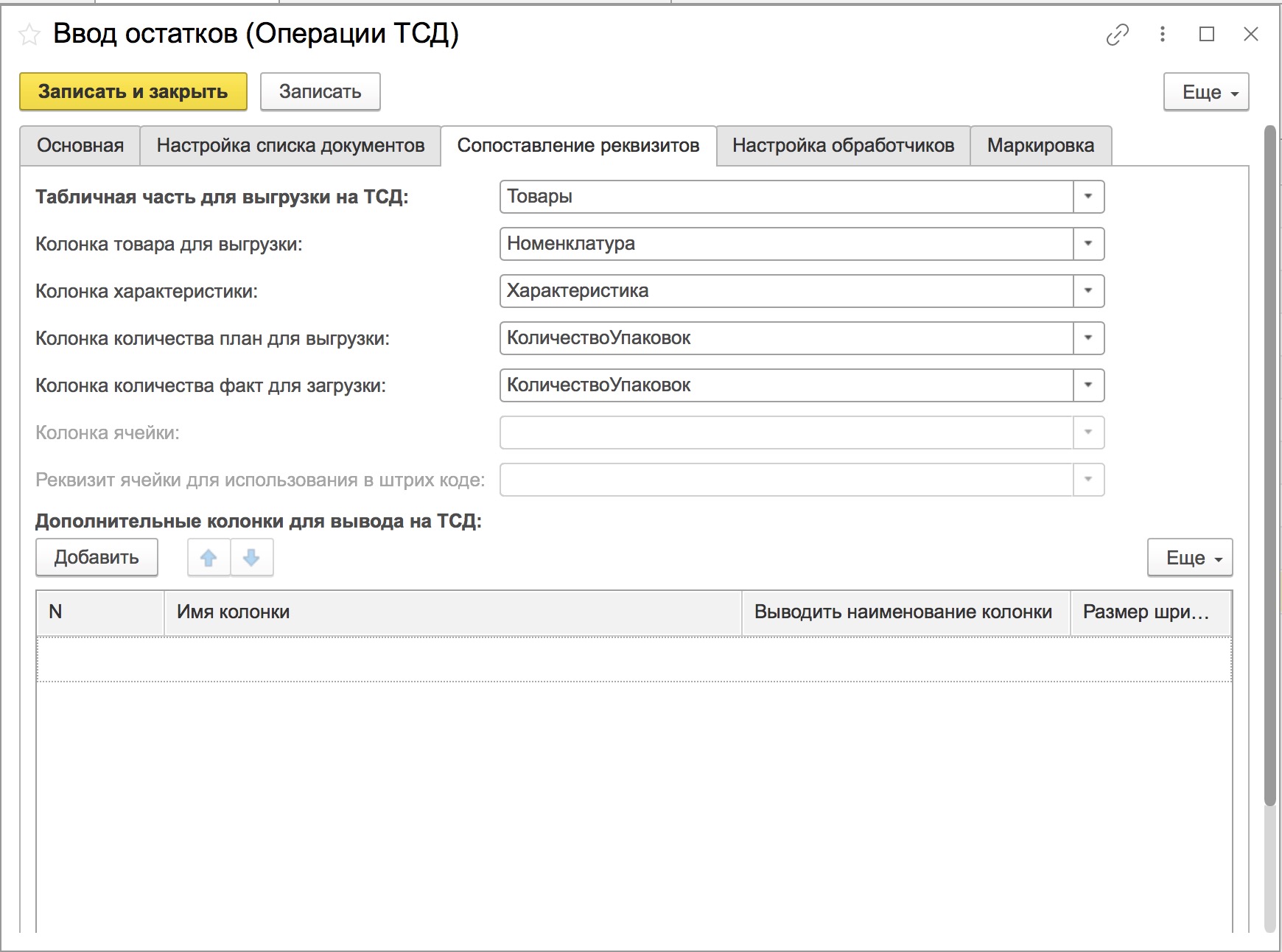
Task: Add window to favorites with star icon
Action: coord(29,34)
